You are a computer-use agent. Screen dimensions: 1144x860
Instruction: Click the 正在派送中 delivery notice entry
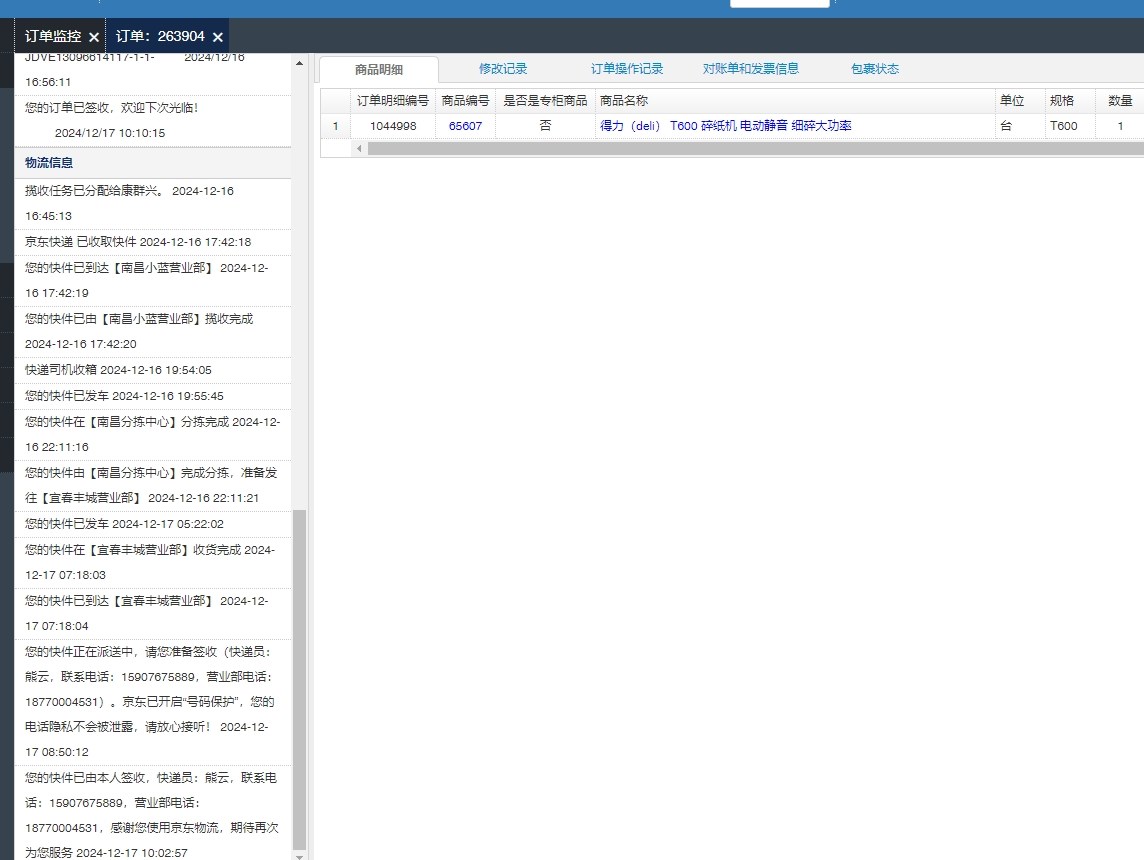[x=152, y=702]
